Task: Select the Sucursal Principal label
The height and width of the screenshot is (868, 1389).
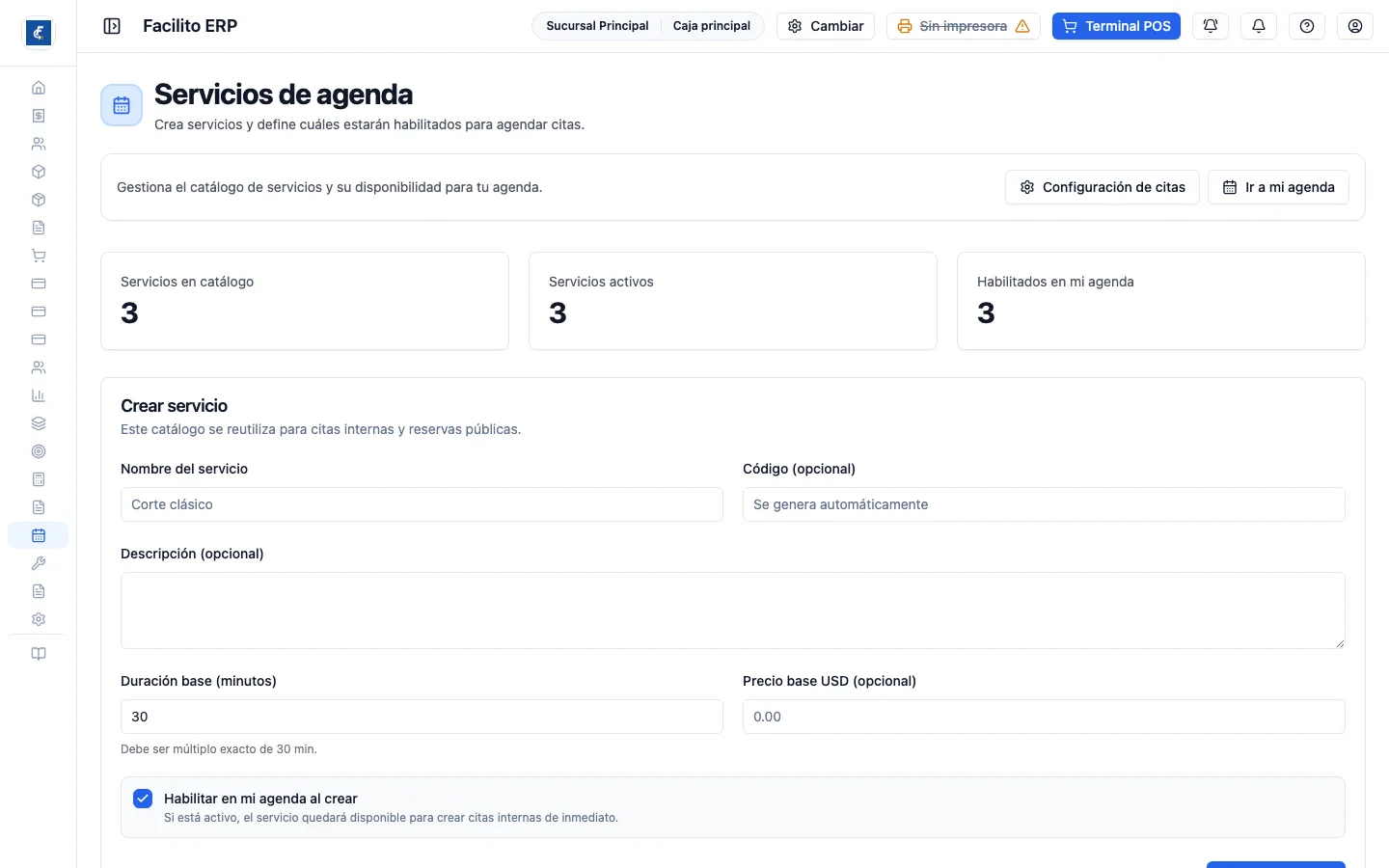Action: pyautogui.click(x=597, y=26)
